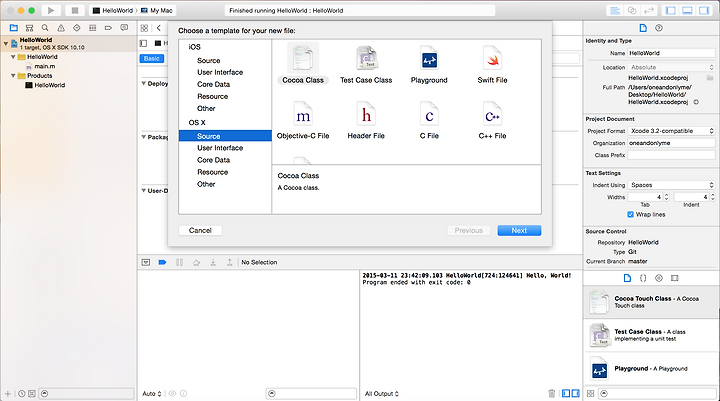Edit the Organization field
The image size is (720, 401).
[x=671, y=143]
